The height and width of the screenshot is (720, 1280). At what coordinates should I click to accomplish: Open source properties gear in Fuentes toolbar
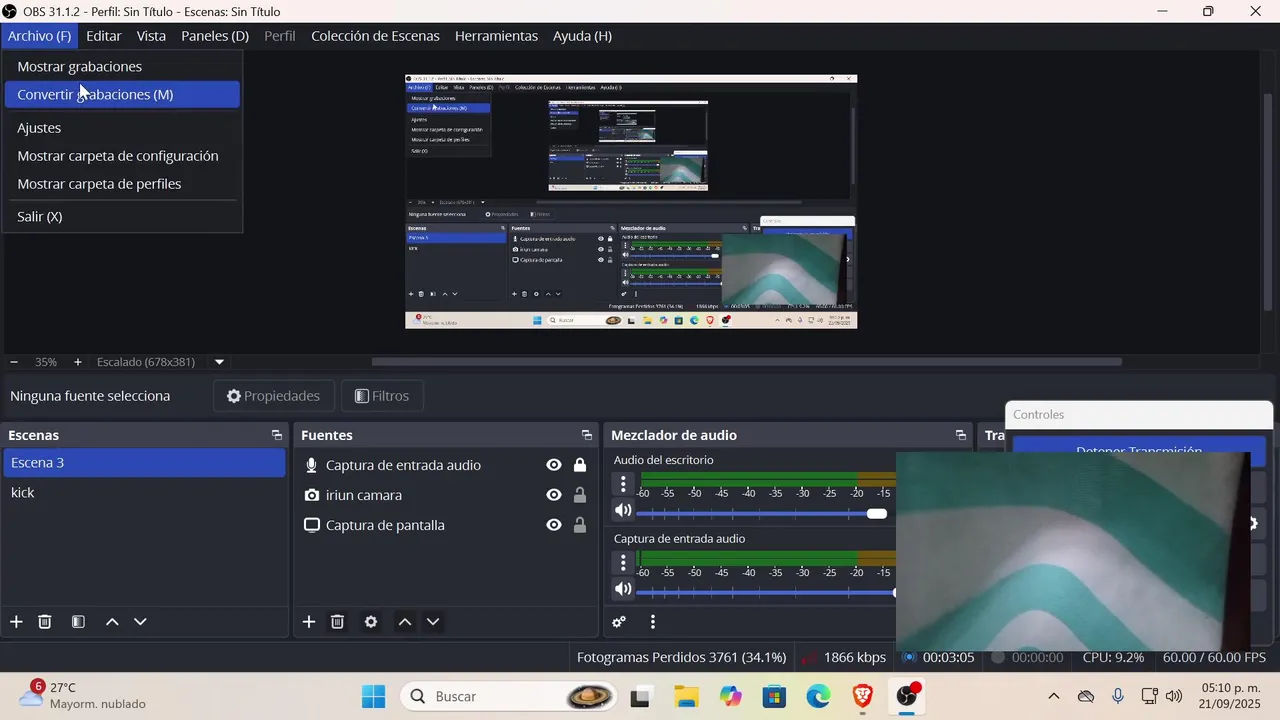371,622
